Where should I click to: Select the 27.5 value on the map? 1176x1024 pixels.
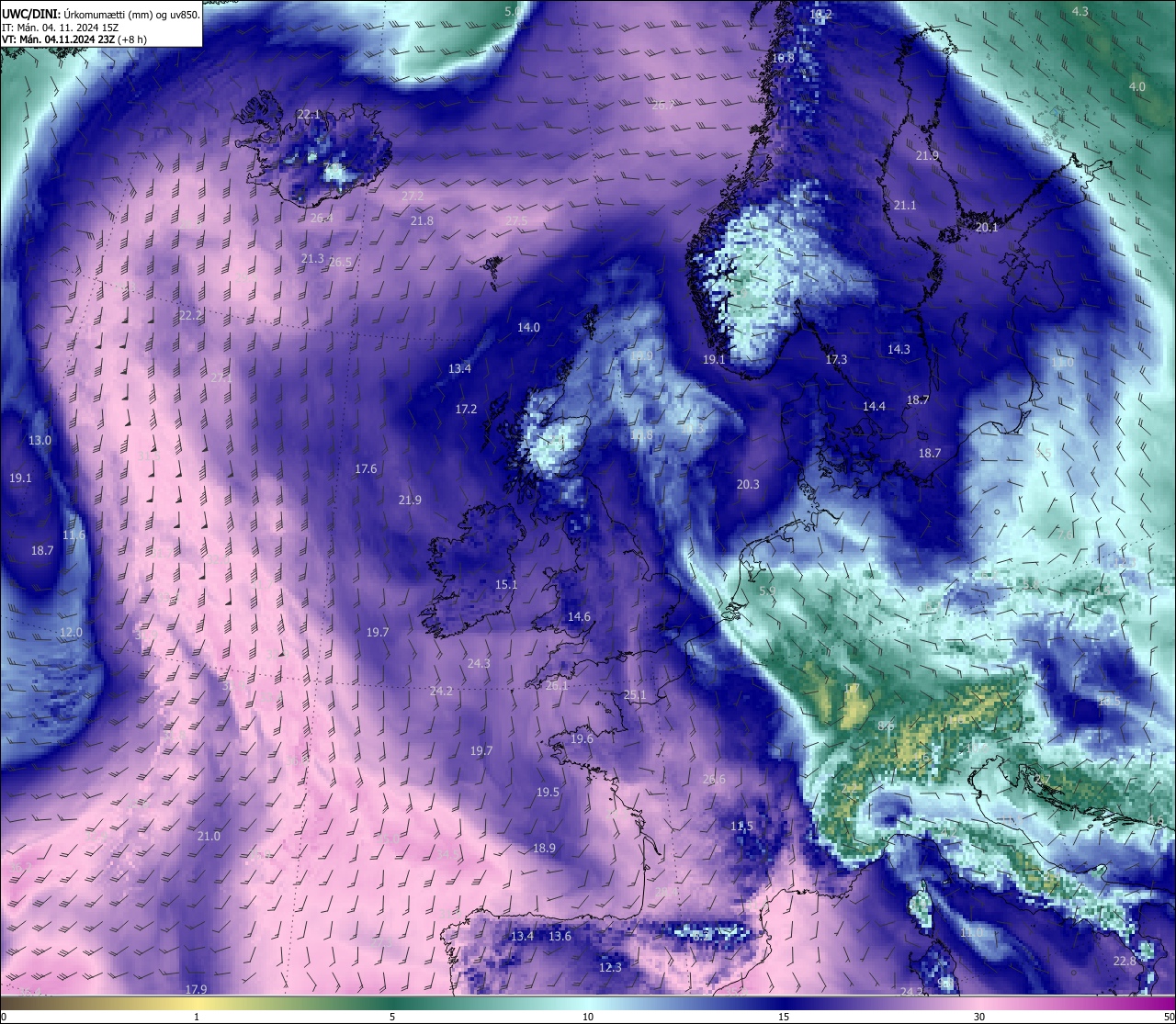coord(516,221)
